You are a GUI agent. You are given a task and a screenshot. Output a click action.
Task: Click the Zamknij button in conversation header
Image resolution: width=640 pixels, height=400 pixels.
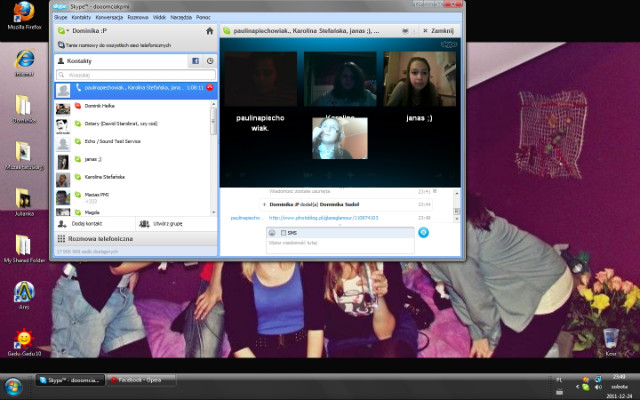(438, 31)
